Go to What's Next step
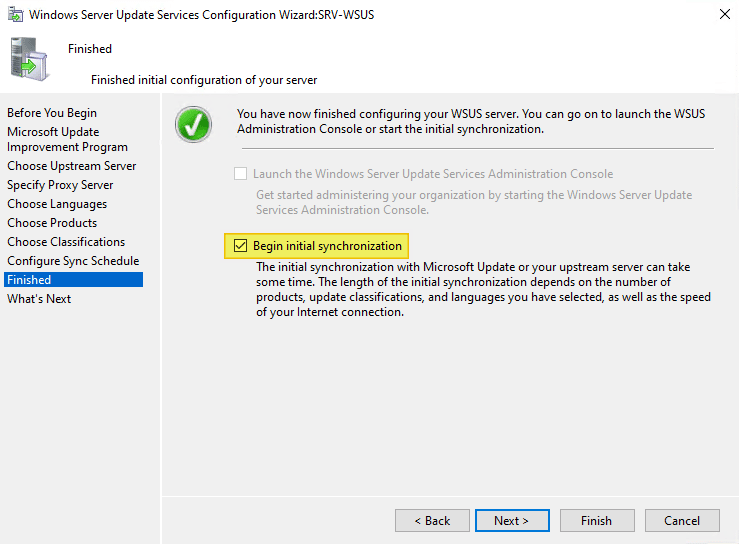This screenshot has width=739, height=544. [39, 299]
